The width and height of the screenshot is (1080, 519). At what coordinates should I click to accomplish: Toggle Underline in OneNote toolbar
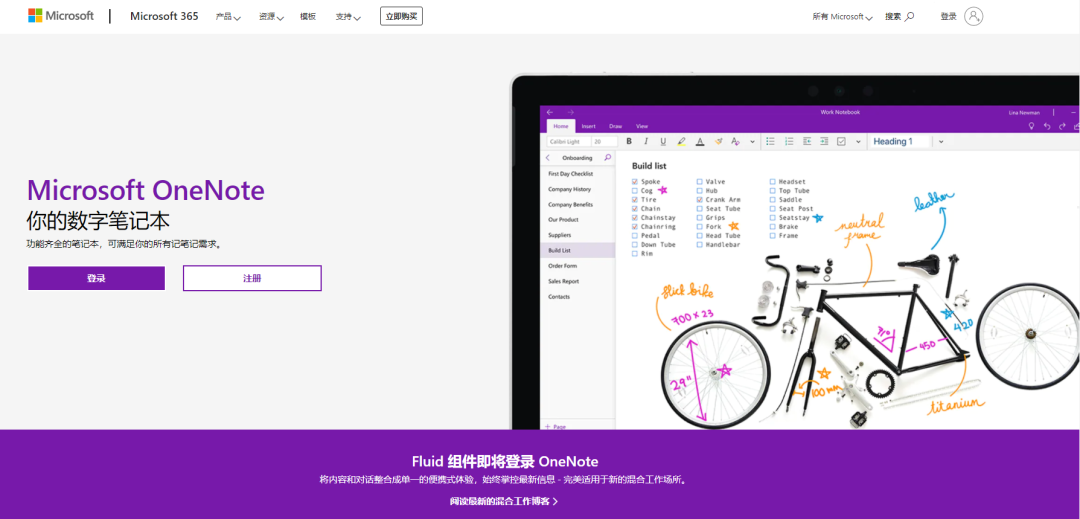click(663, 141)
